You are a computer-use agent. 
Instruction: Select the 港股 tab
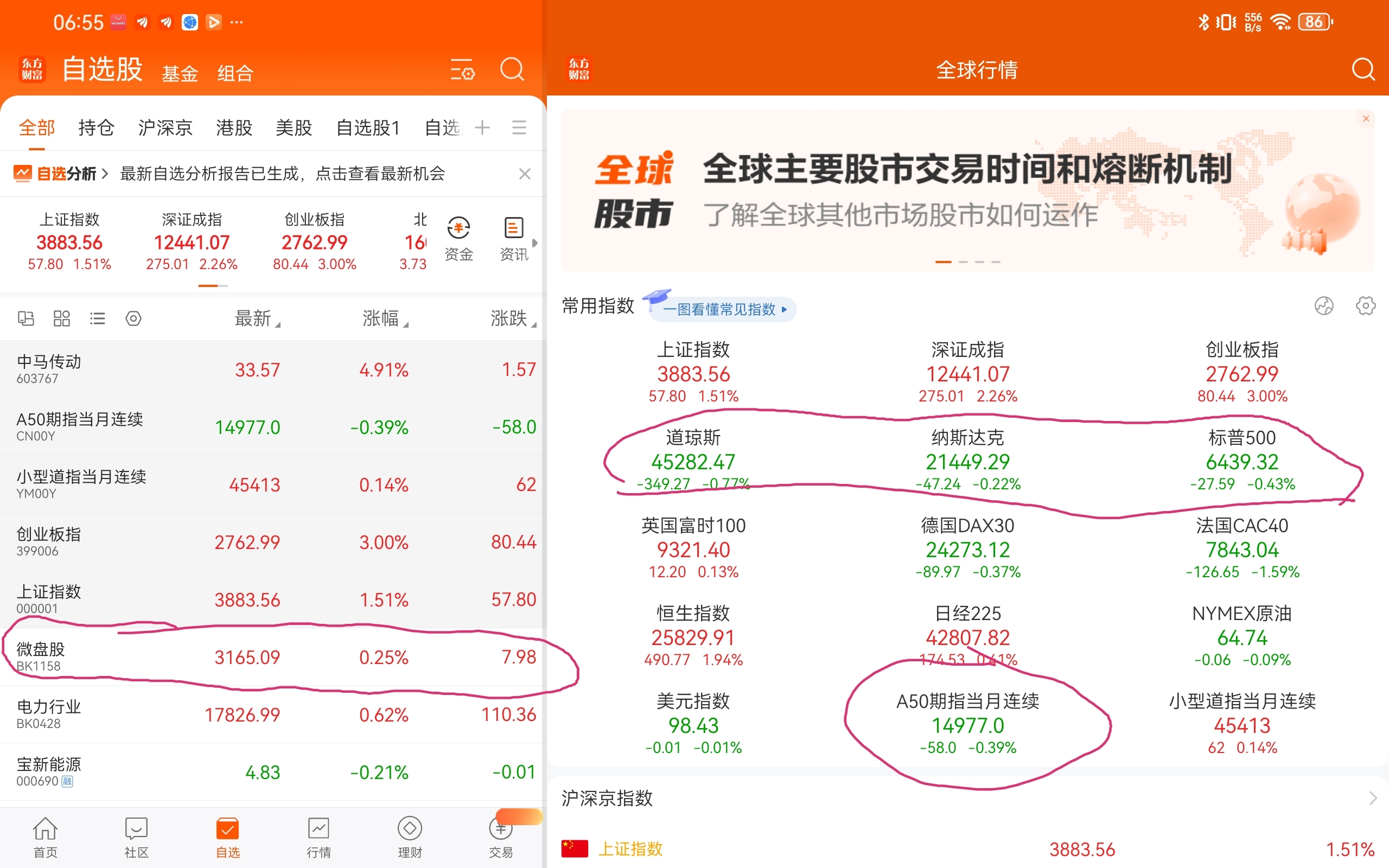(x=234, y=127)
